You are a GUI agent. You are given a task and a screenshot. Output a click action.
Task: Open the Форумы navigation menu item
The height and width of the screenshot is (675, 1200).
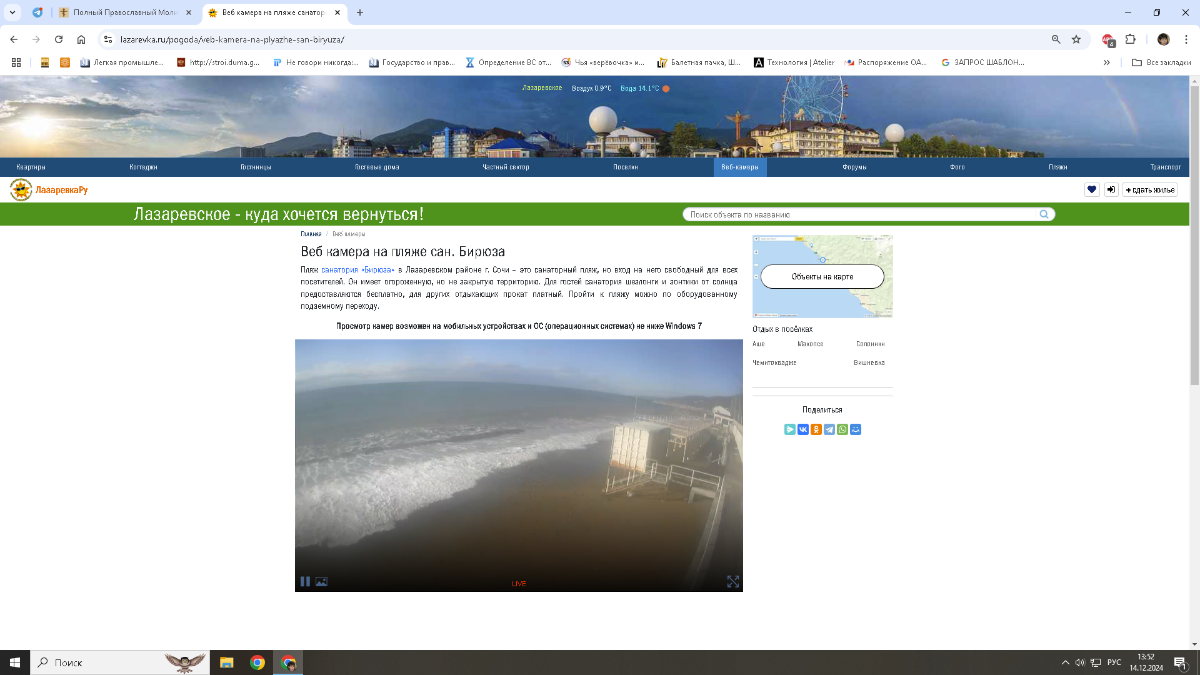coord(854,167)
